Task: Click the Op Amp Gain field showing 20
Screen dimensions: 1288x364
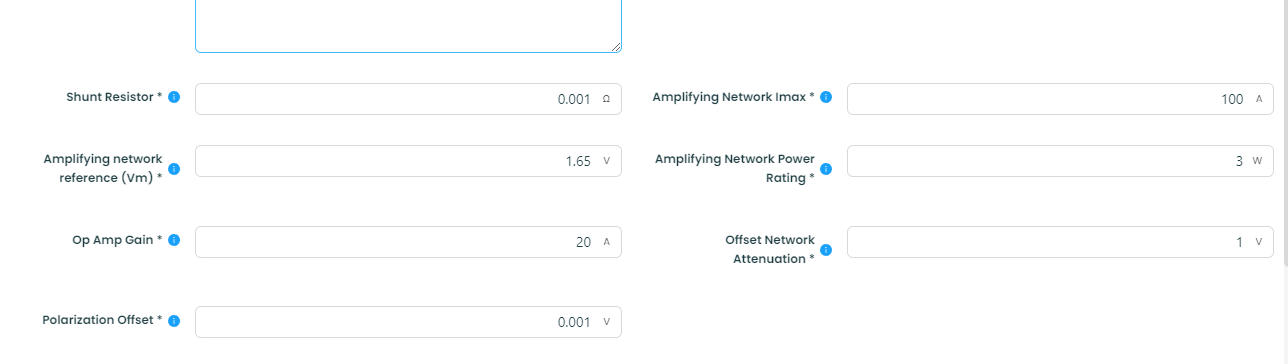Action: coord(408,242)
